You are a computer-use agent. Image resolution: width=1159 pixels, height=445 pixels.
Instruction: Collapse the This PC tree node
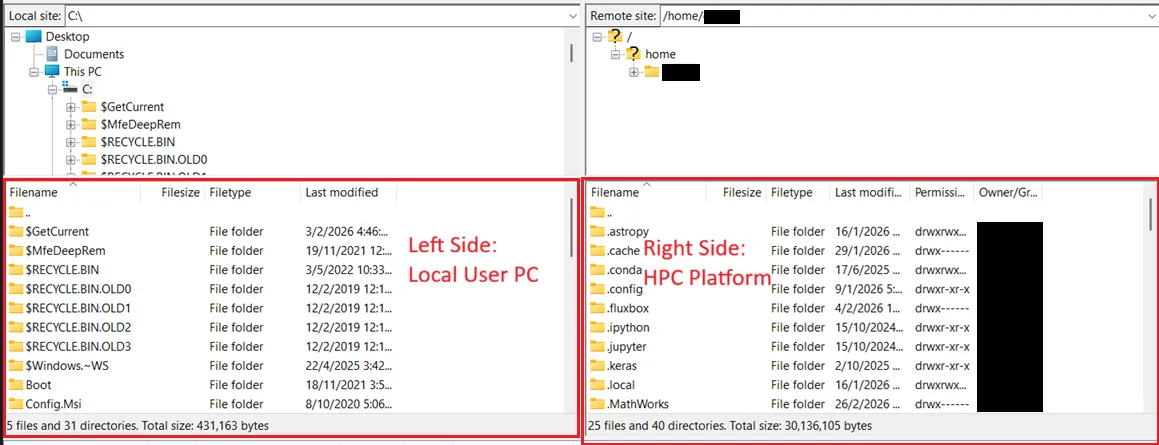34,72
